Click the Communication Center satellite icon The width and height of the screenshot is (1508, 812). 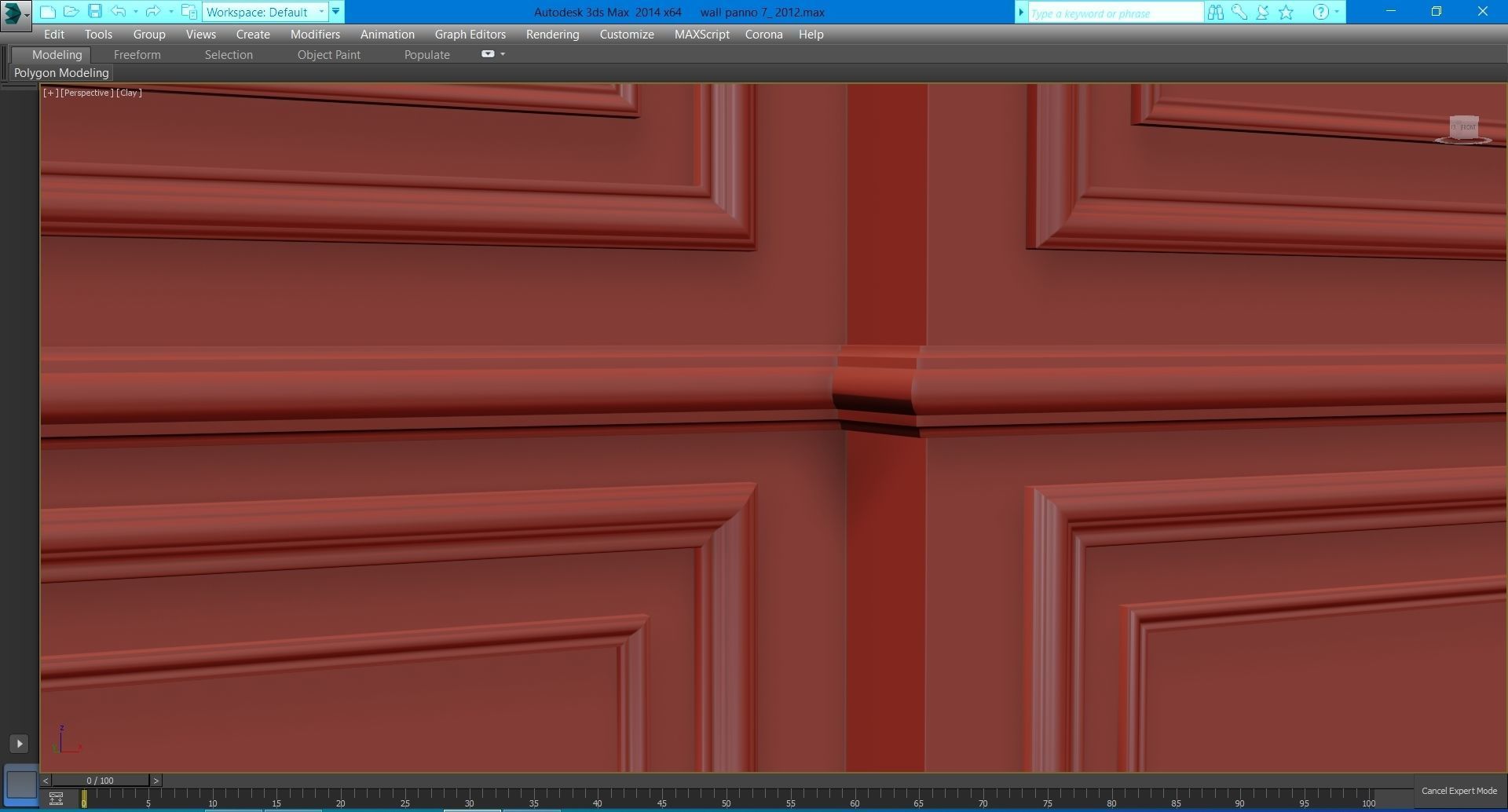[1262, 13]
